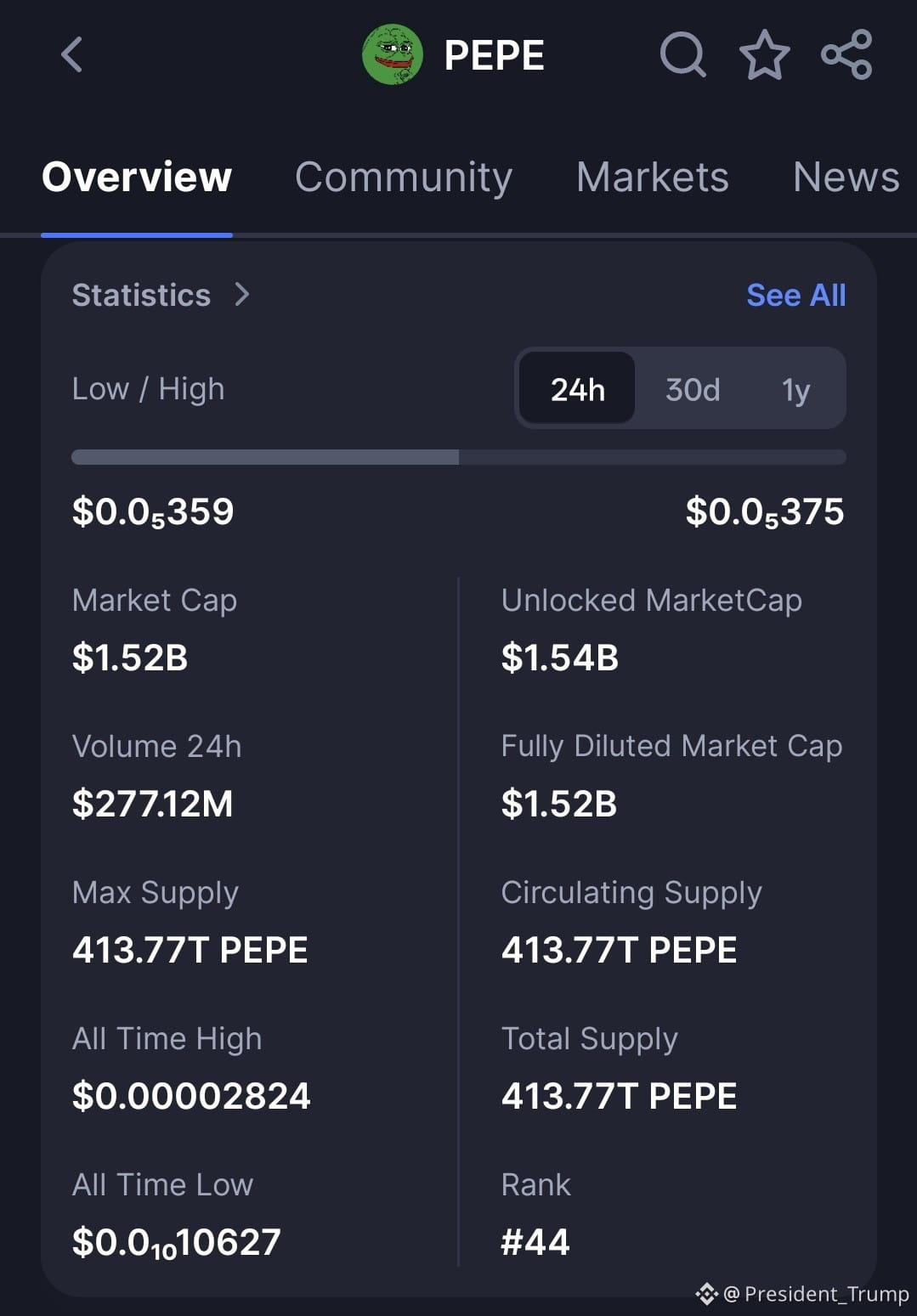Open the News tab

(x=845, y=177)
